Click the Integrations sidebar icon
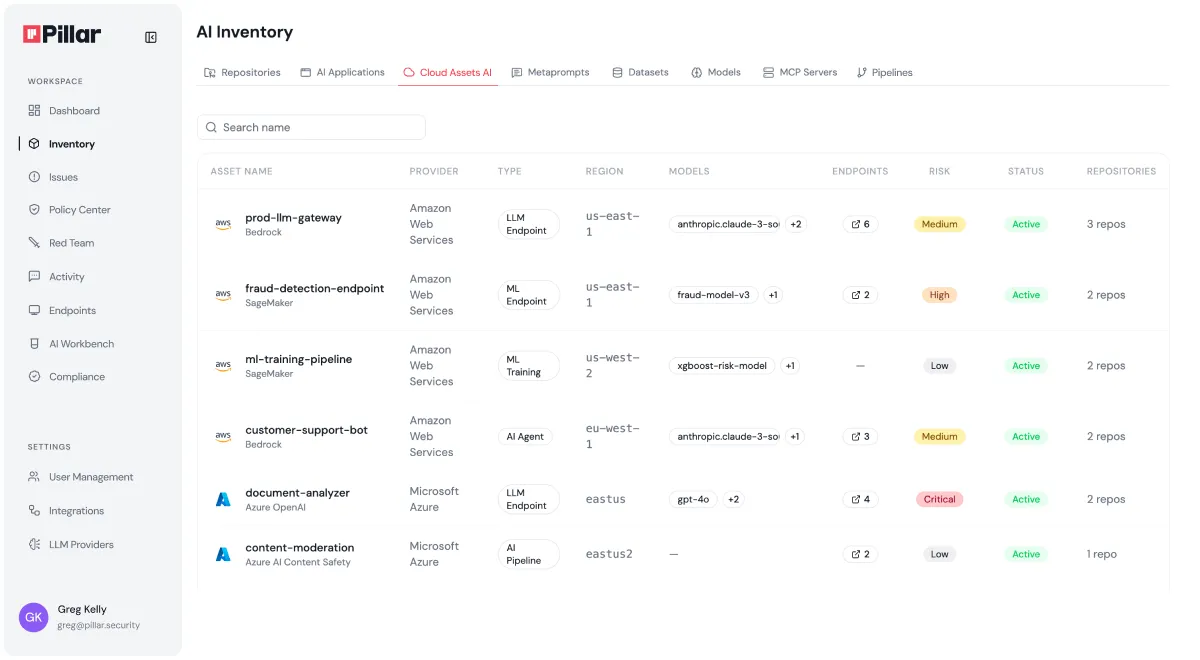 tap(33, 510)
